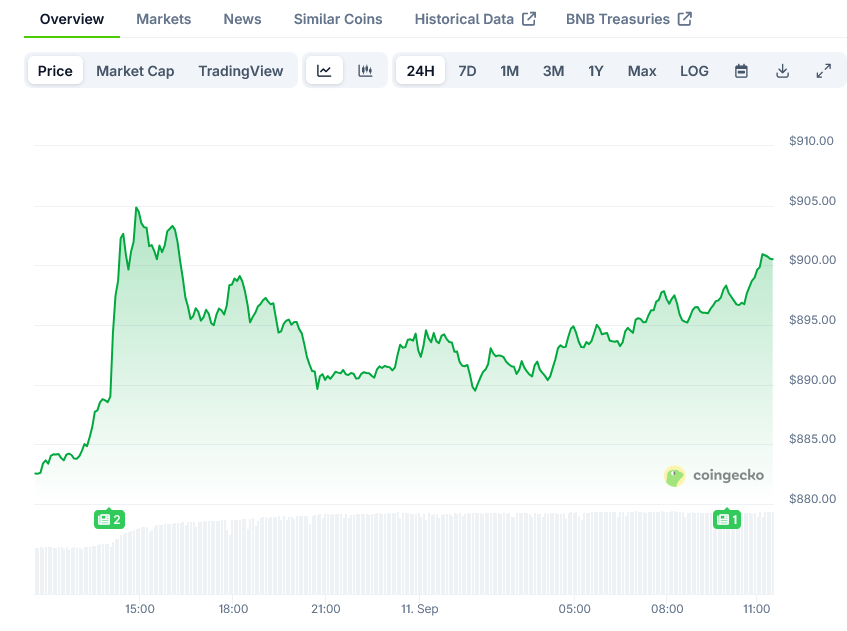847x631 pixels.
Task: Switch chart to Market Cap
Action: coord(135,71)
